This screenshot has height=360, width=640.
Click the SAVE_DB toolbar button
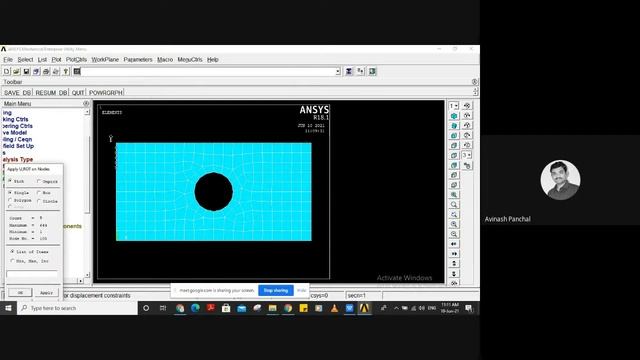click(17, 93)
